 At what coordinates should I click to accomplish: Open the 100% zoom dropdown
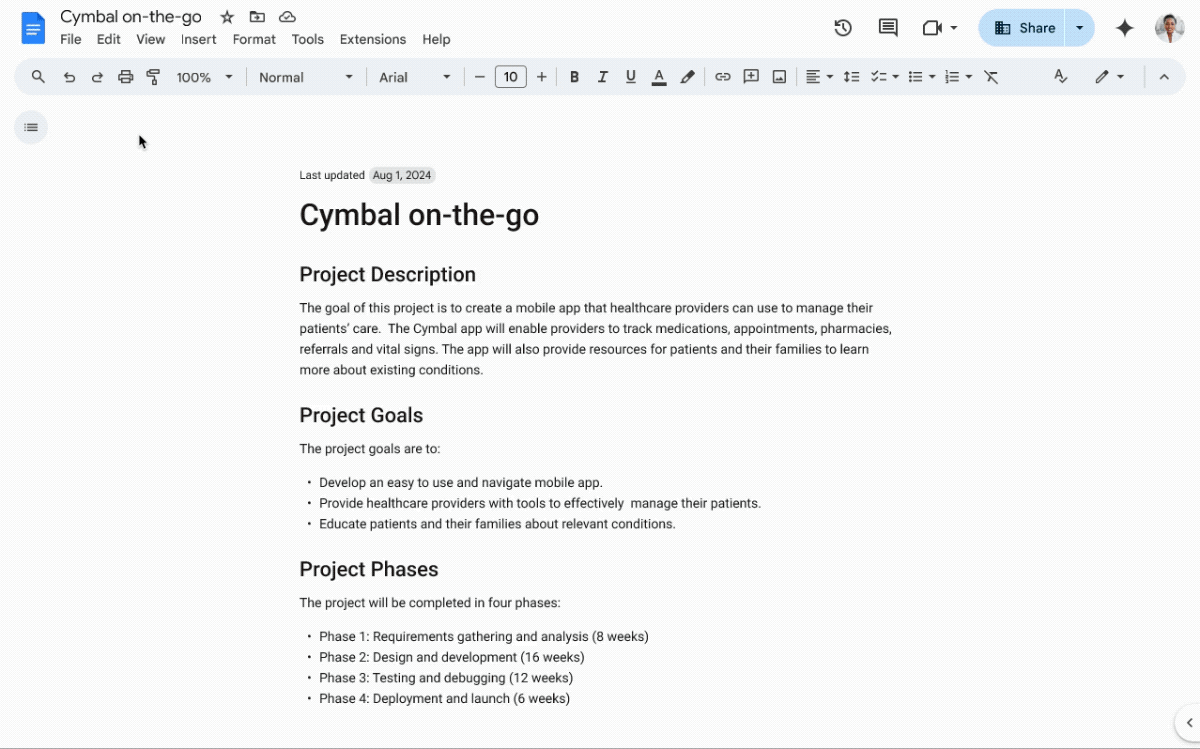click(204, 77)
